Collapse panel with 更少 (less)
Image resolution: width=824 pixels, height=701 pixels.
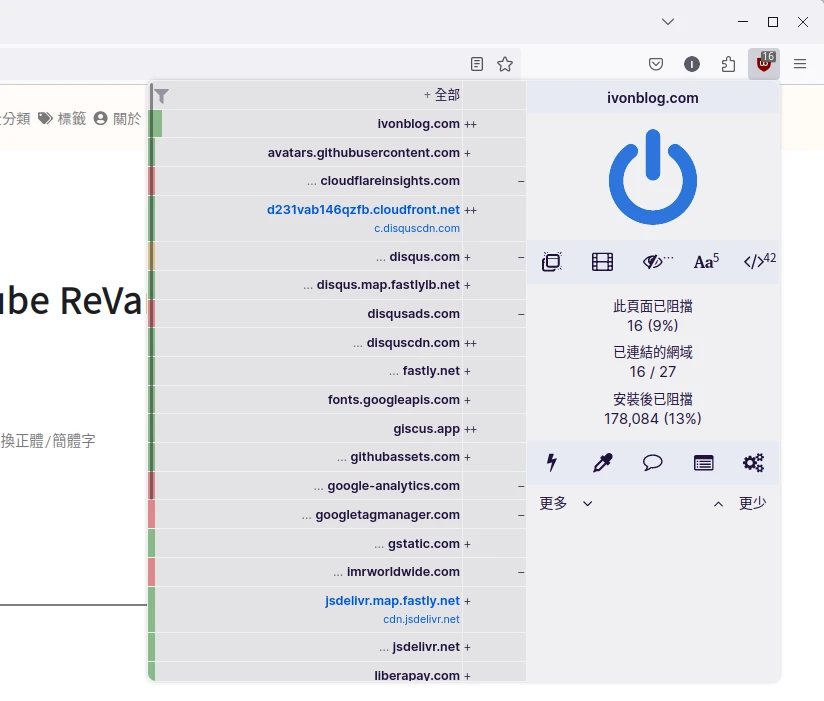point(740,503)
